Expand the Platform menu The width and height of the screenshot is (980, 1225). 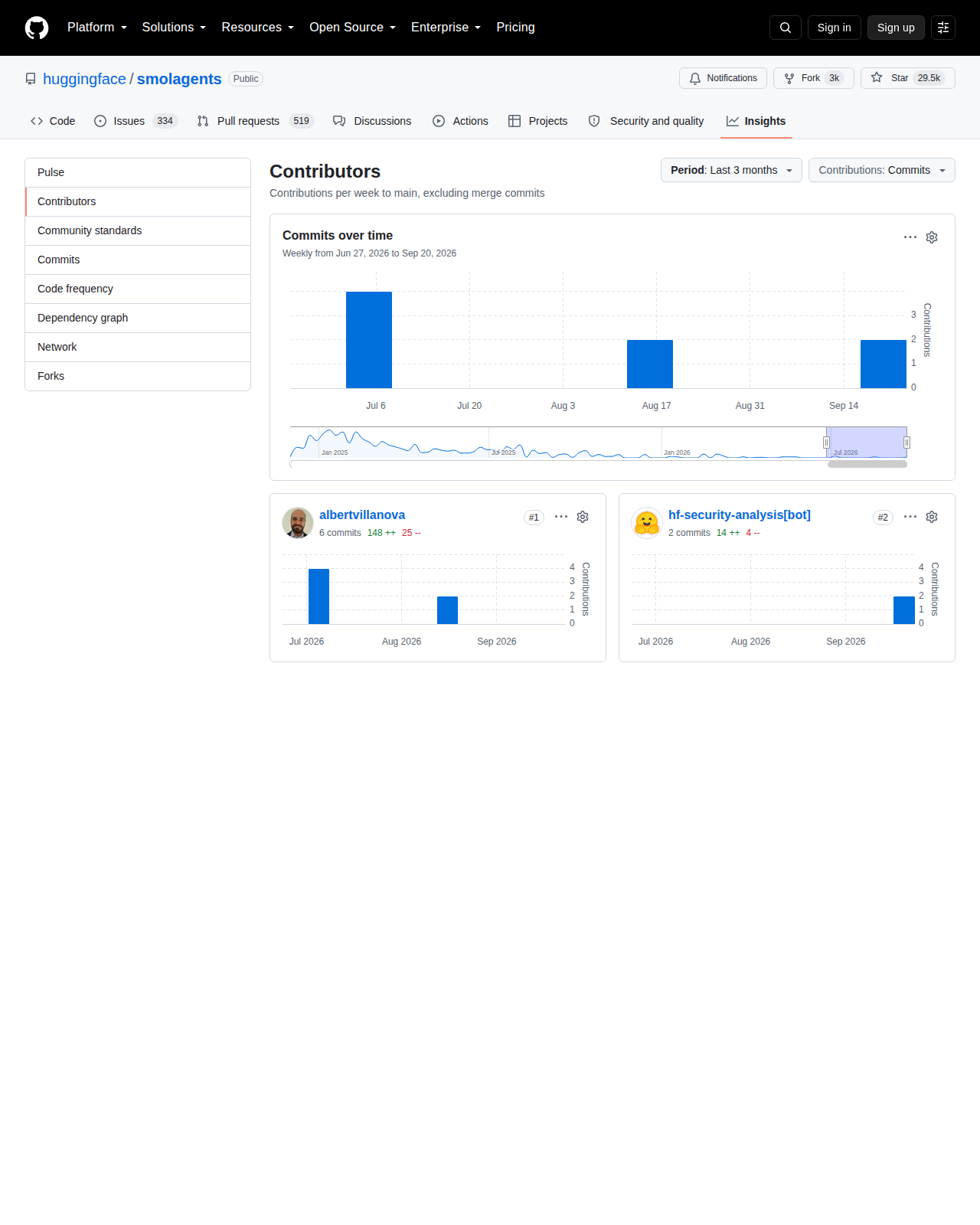97,28
